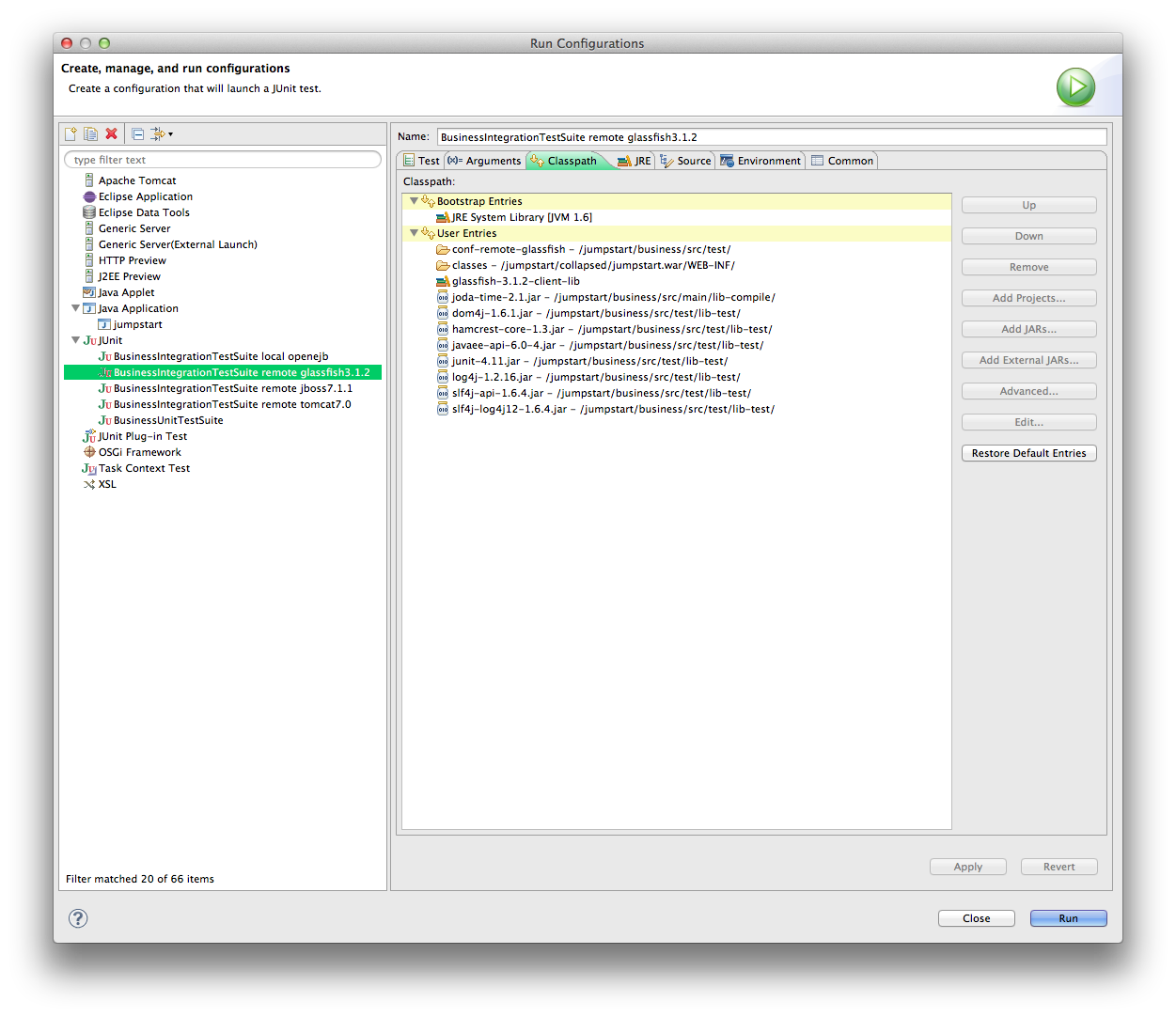The image size is (1176, 1017).
Task: Collapse the Bootstrap Entries section
Action: pyautogui.click(x=414, y=201)
